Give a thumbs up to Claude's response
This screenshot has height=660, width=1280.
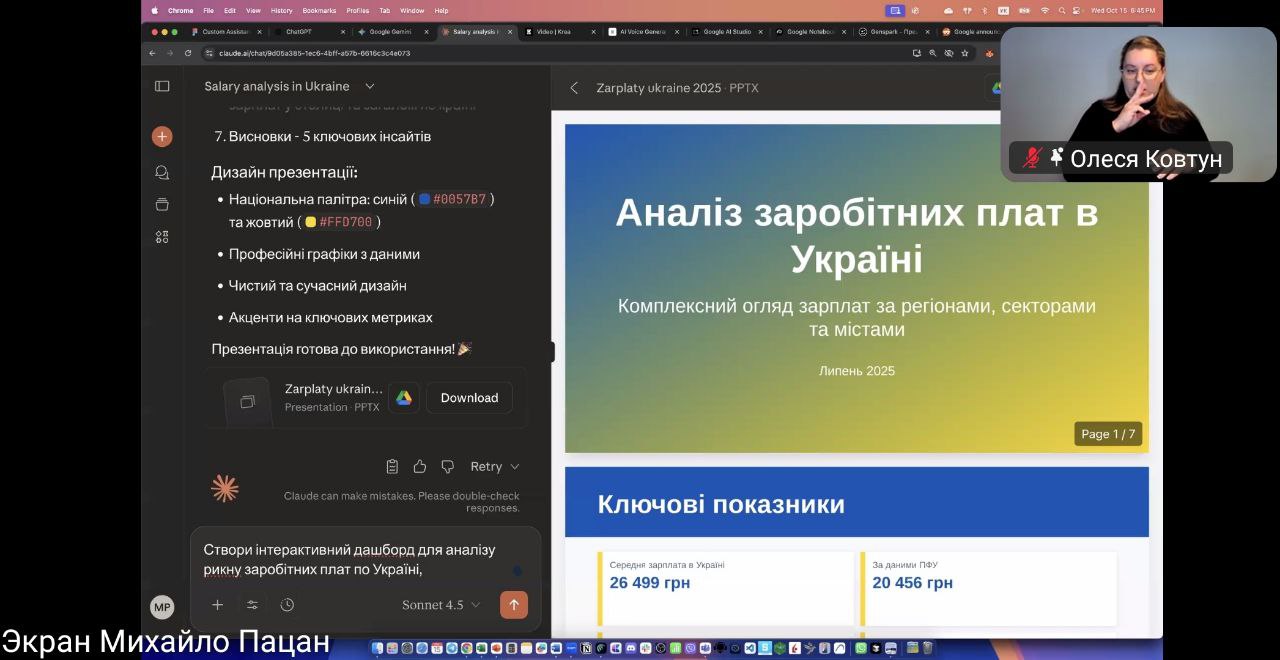(x=420, y=466)
